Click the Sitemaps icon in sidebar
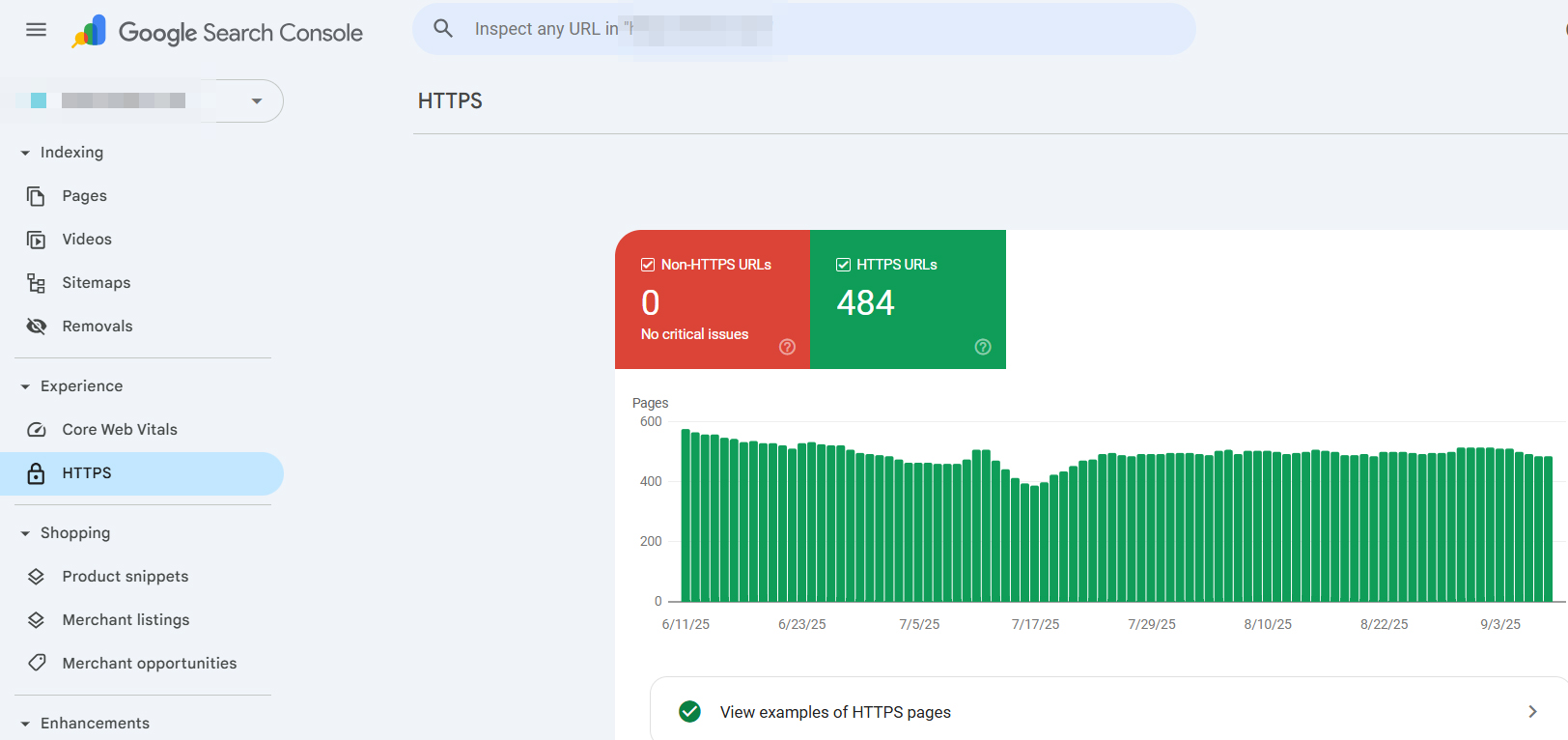 pyautogui.click(x=36, y=283)
